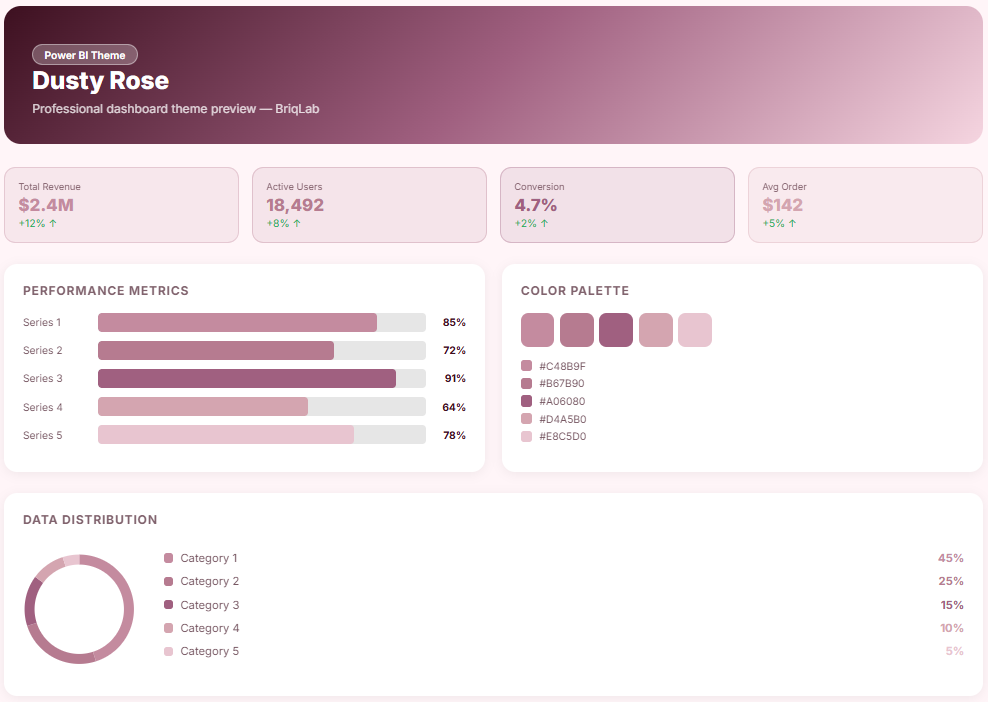
Task: Open the Active Users card
Action: [369, 205]
